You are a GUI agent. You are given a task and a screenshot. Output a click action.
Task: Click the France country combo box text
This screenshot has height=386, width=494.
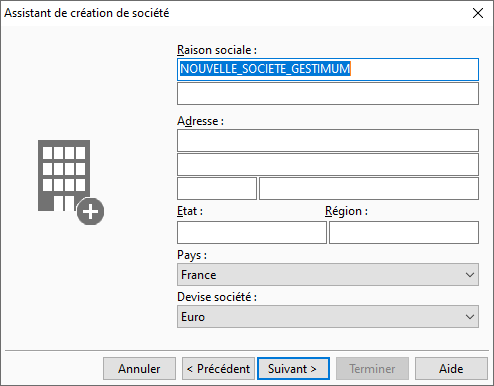199,275
